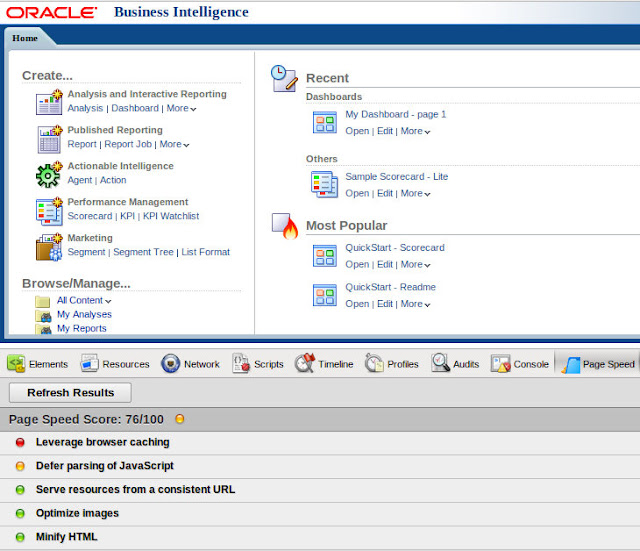Screen dimensions: 640x551
Task: Click the Refresh Results button
Action: point(70,393)
